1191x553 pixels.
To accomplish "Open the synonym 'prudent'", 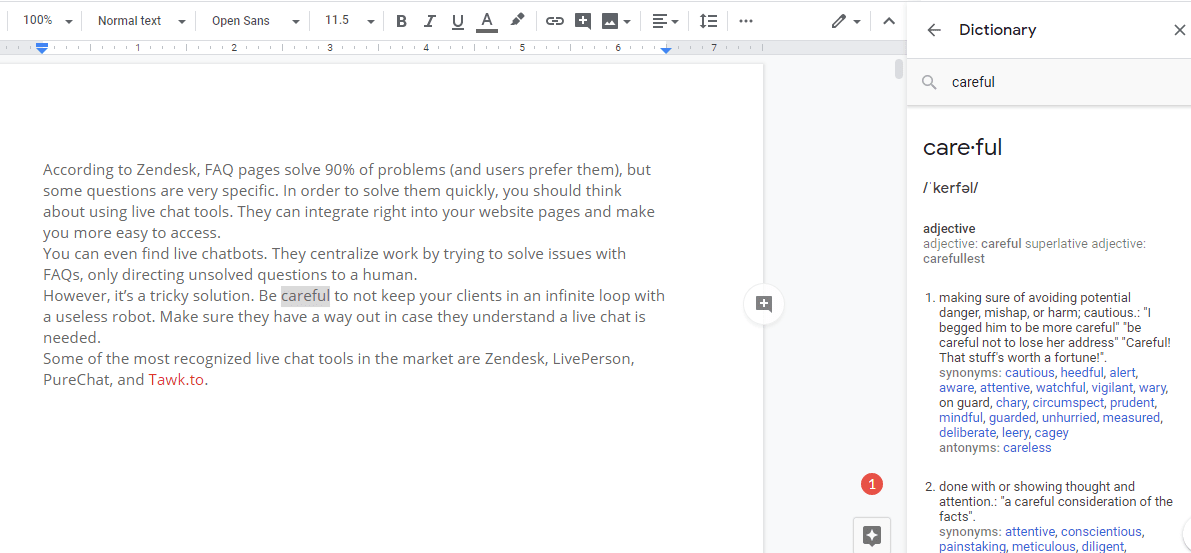I will tap(1131, 403).
